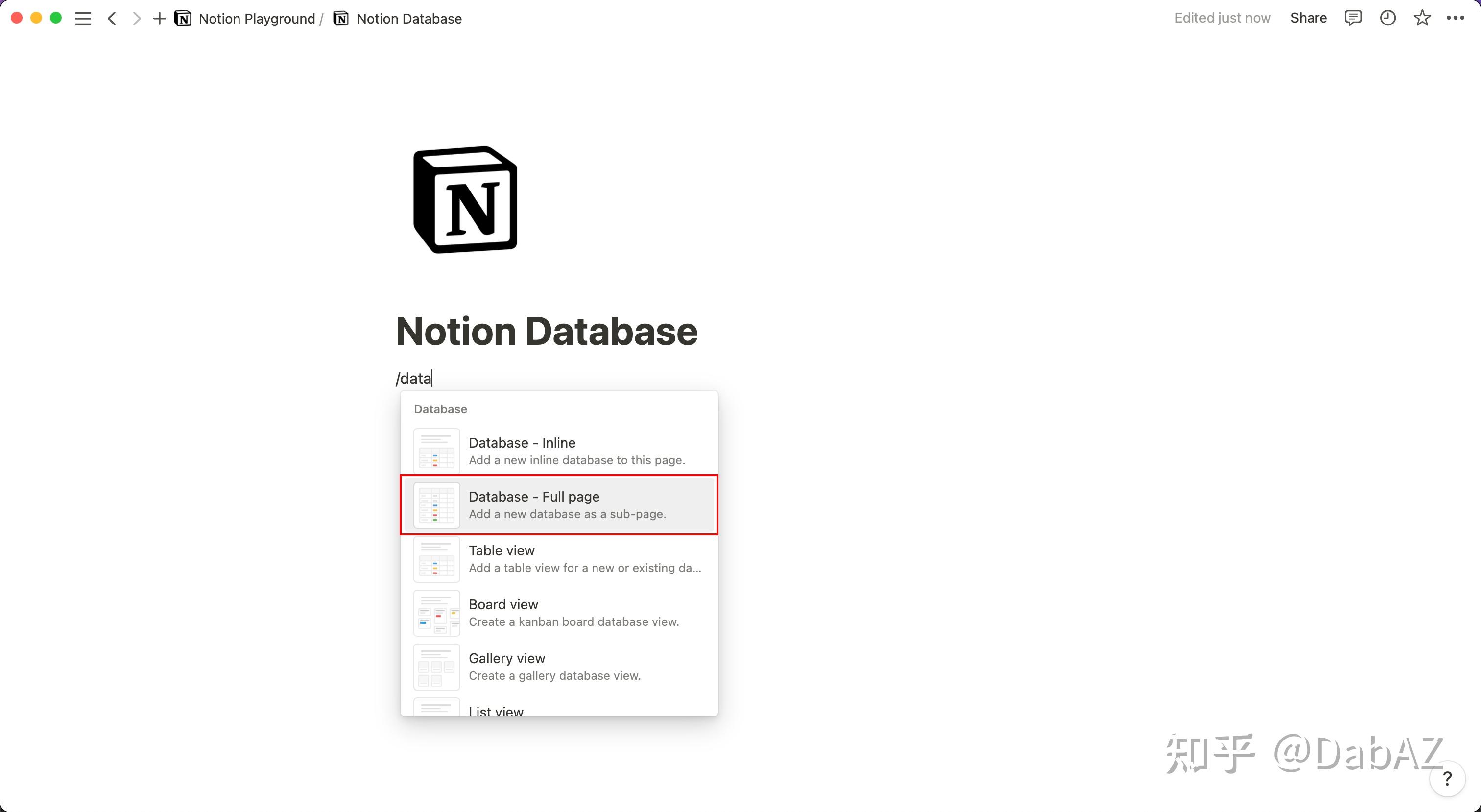Open the Notion Playground breadcrumb link
1481x812 pixels.
coord(257,18)
